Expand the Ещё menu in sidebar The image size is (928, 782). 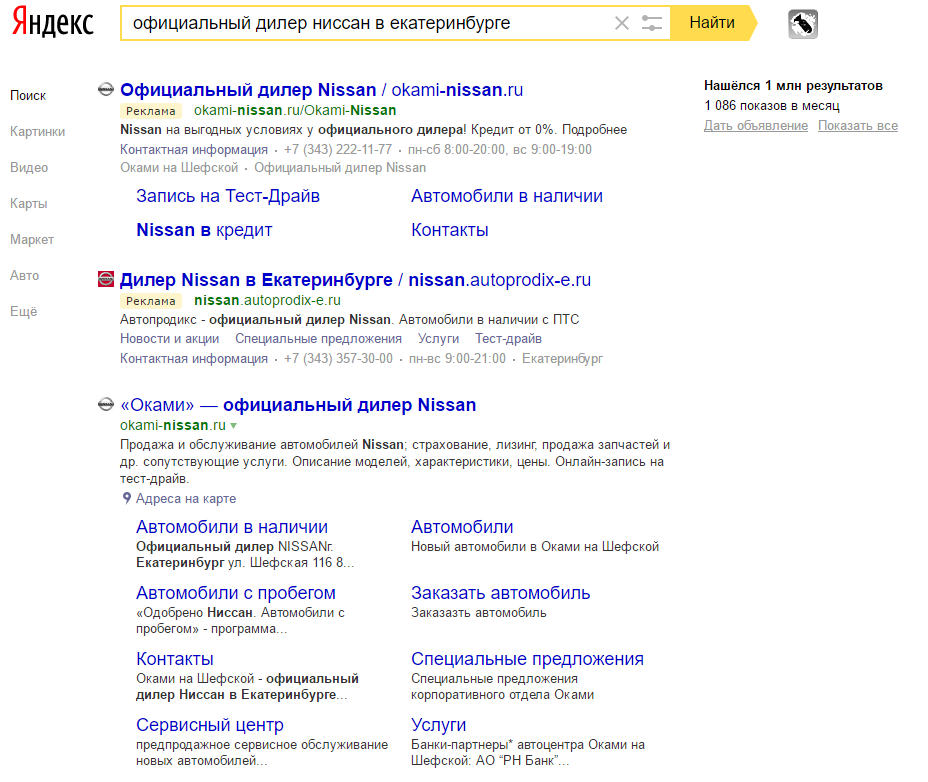(23, 312)
